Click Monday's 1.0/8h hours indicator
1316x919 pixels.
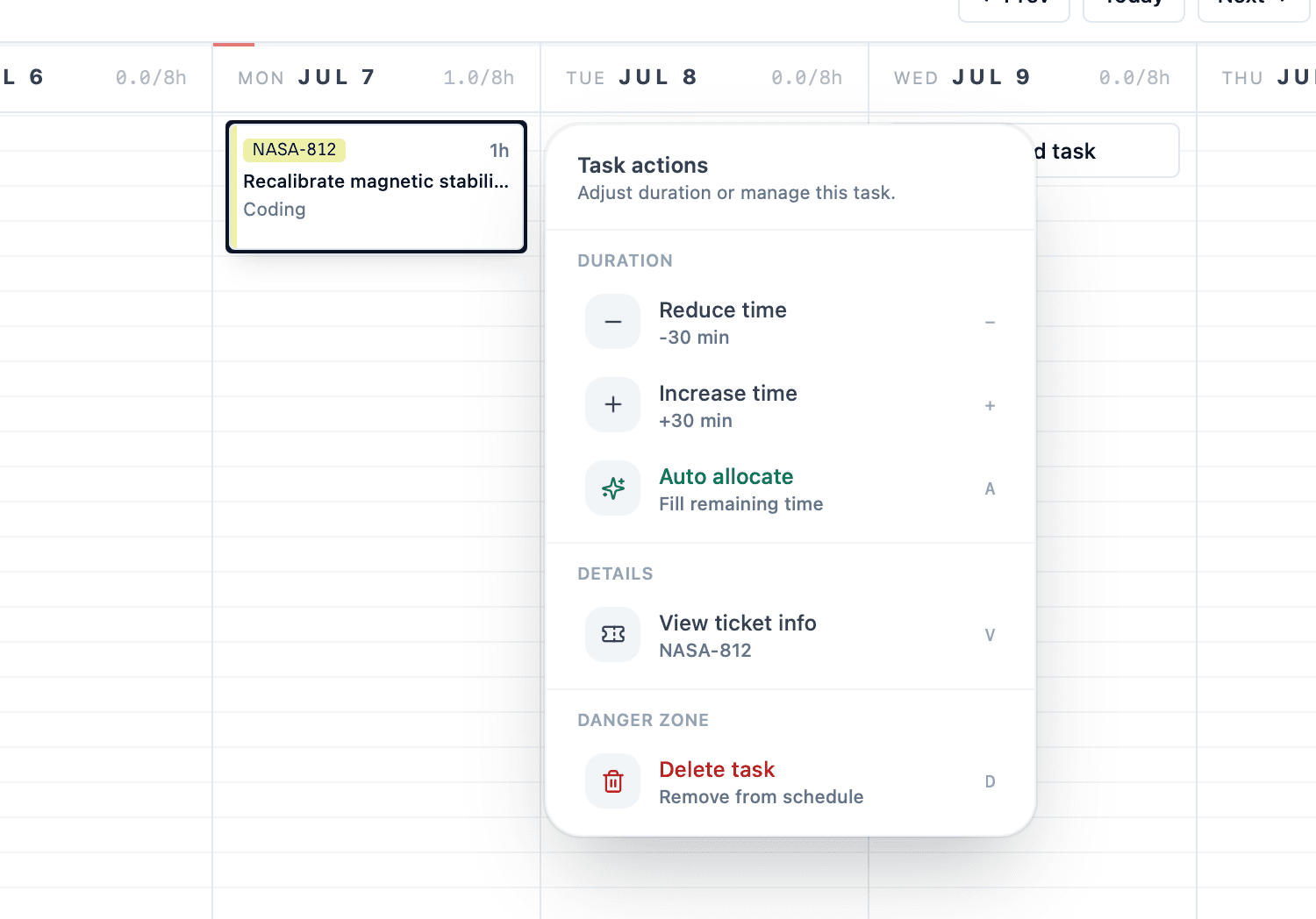(478, 77)
